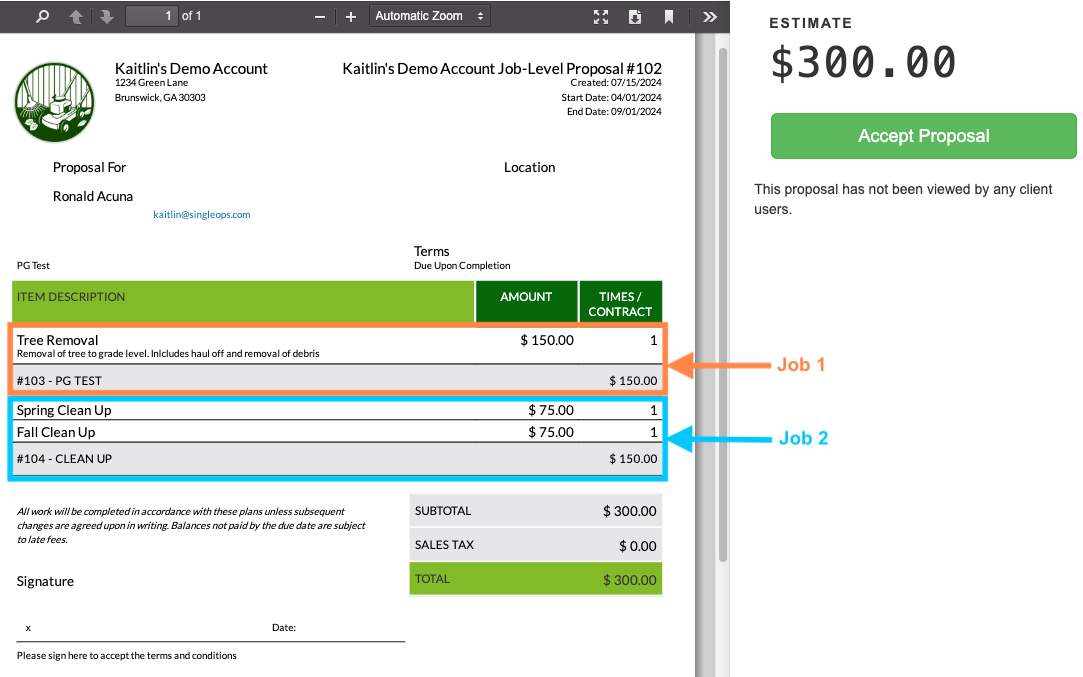
Task: Select the Fall Clean Up line item
Action: point(56,432)
